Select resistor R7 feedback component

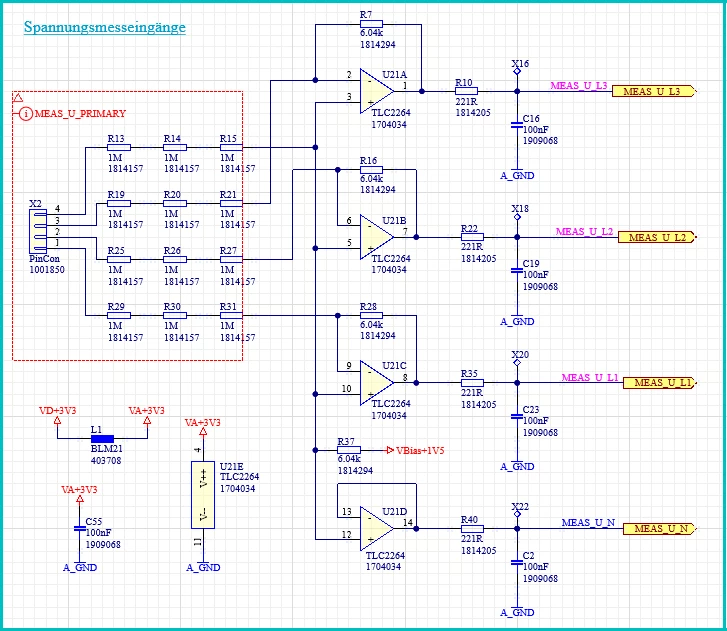click(371, 24)
